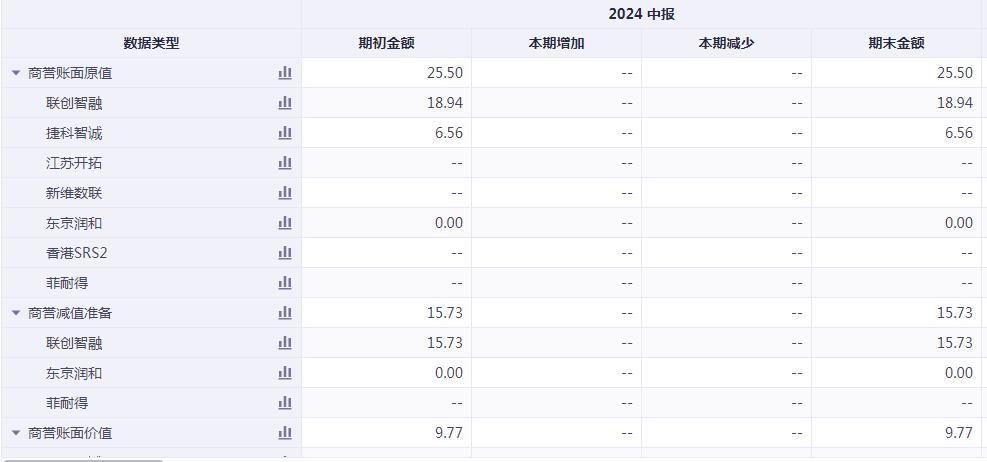Click the 期末金额 column header
This screenshot has width=987, height=462.
tap(896, 43)
